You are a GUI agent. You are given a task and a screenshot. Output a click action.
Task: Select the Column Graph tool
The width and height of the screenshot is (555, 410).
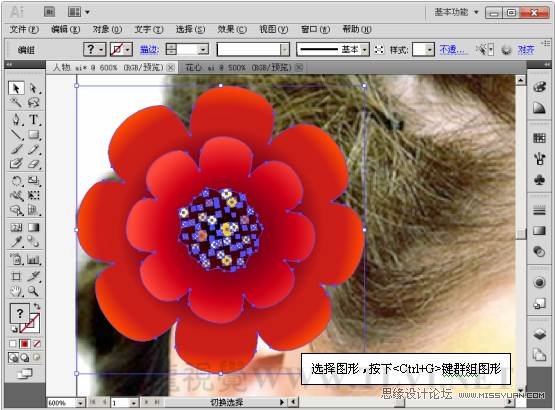[x=34, y=260]
